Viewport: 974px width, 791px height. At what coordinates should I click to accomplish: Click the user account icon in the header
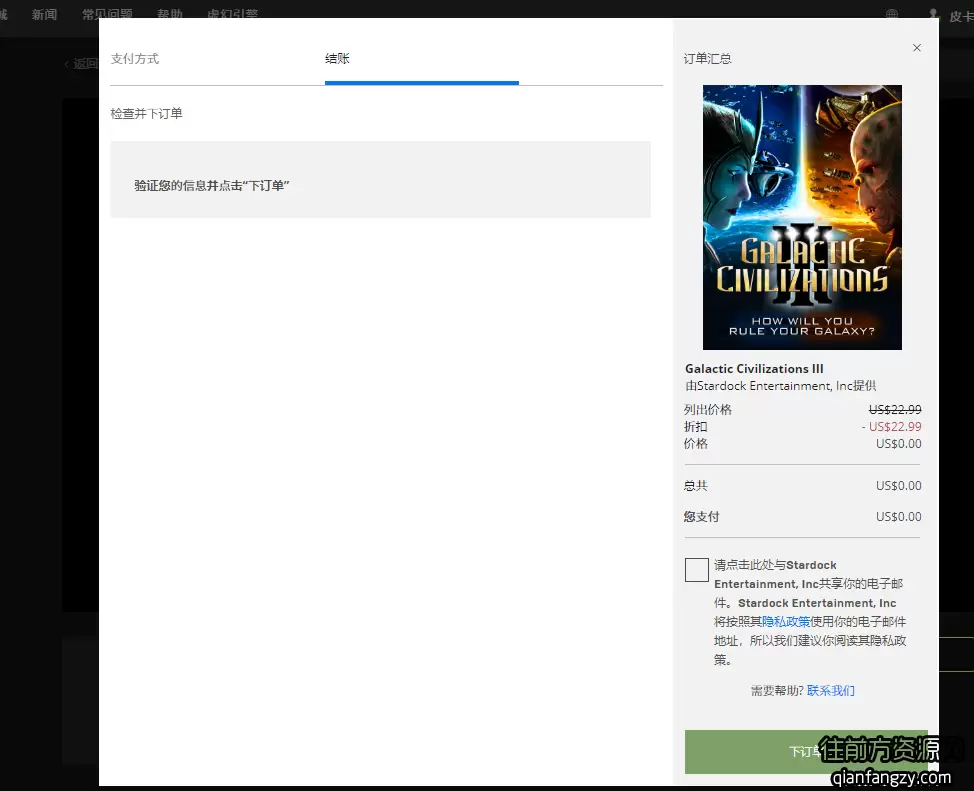click(933, 14)
